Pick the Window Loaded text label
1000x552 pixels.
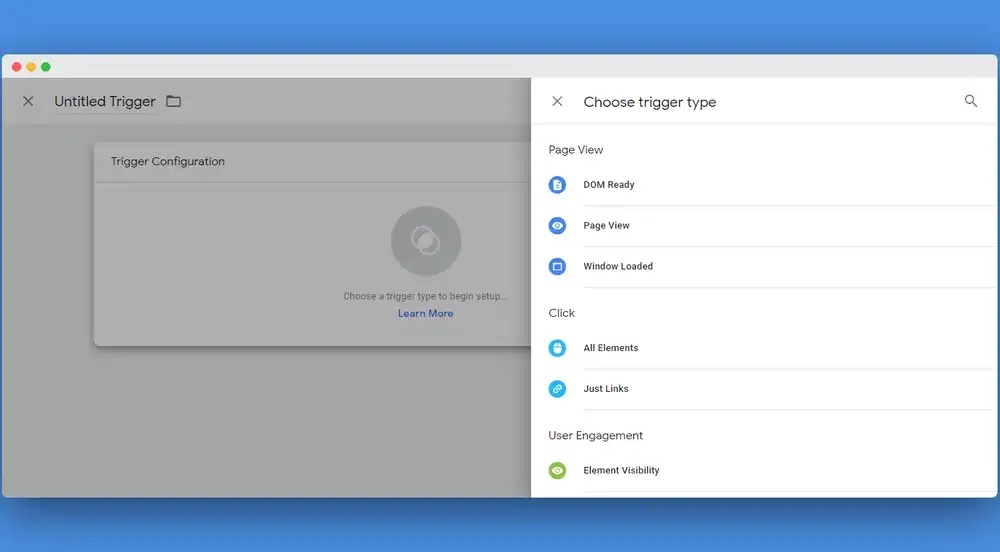[618, 267]
